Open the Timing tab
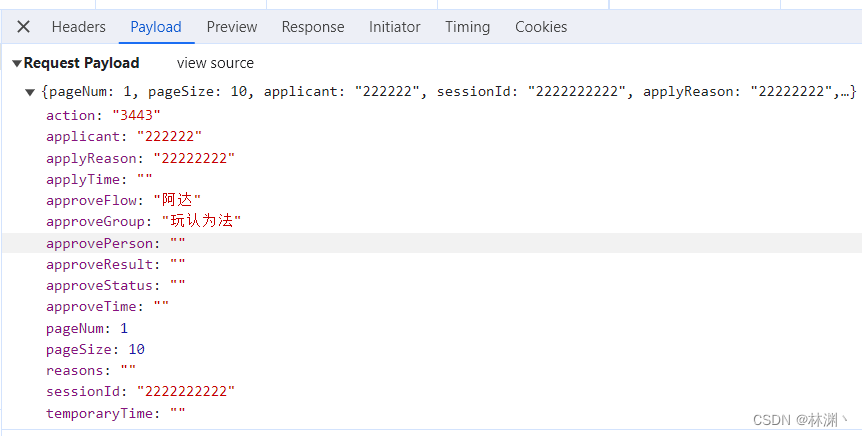The height and width of the screenshot is (436, 862). [468, 27]
